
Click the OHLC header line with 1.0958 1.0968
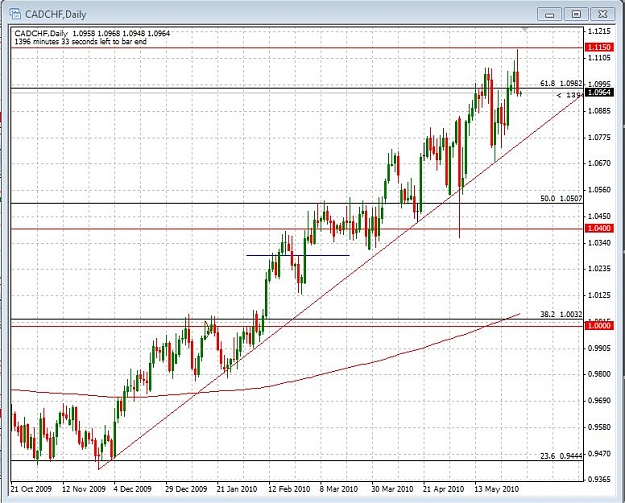(x=92, y=33)
